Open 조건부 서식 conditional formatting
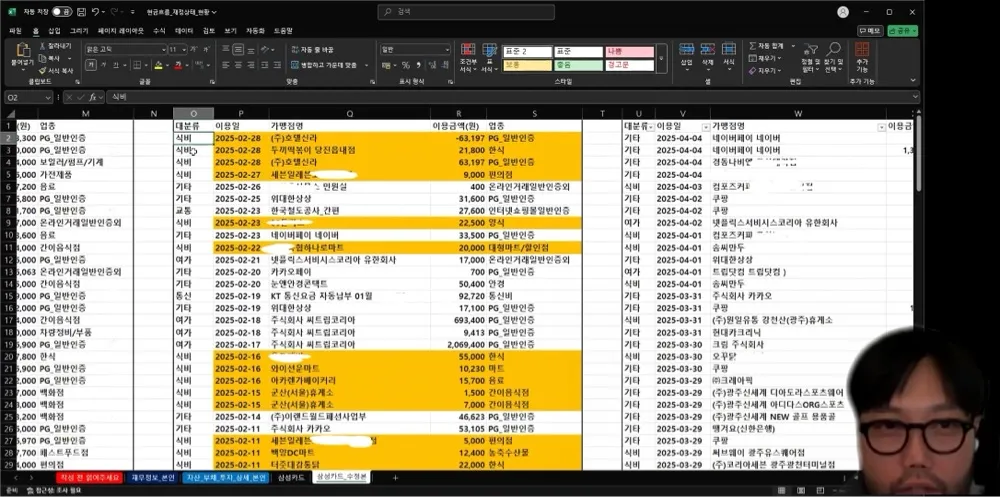The image size is (1001, 497). tap(468, 57)
